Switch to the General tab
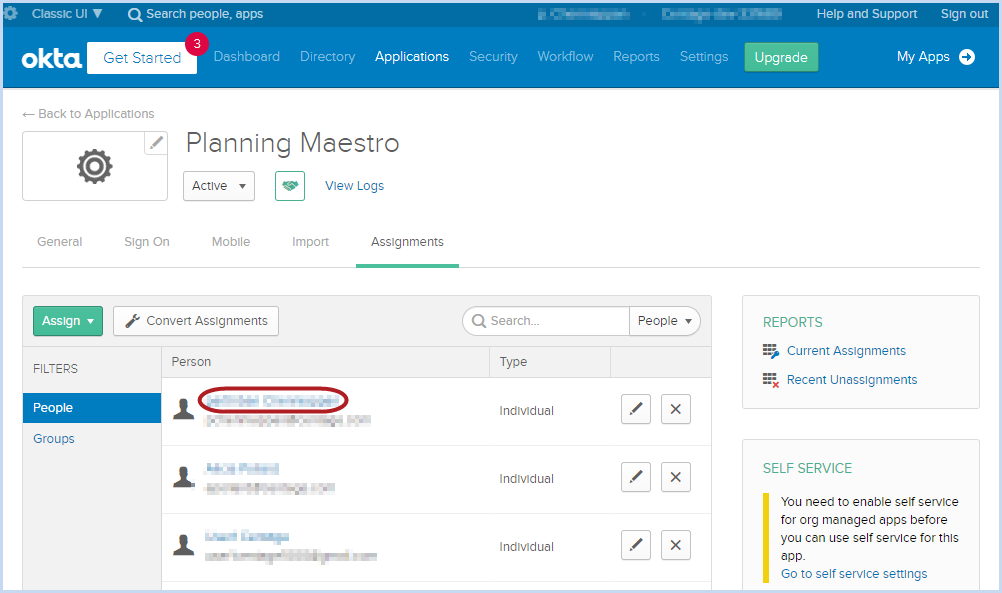This screenshot has height=593, width=1002. coord(59,242)
